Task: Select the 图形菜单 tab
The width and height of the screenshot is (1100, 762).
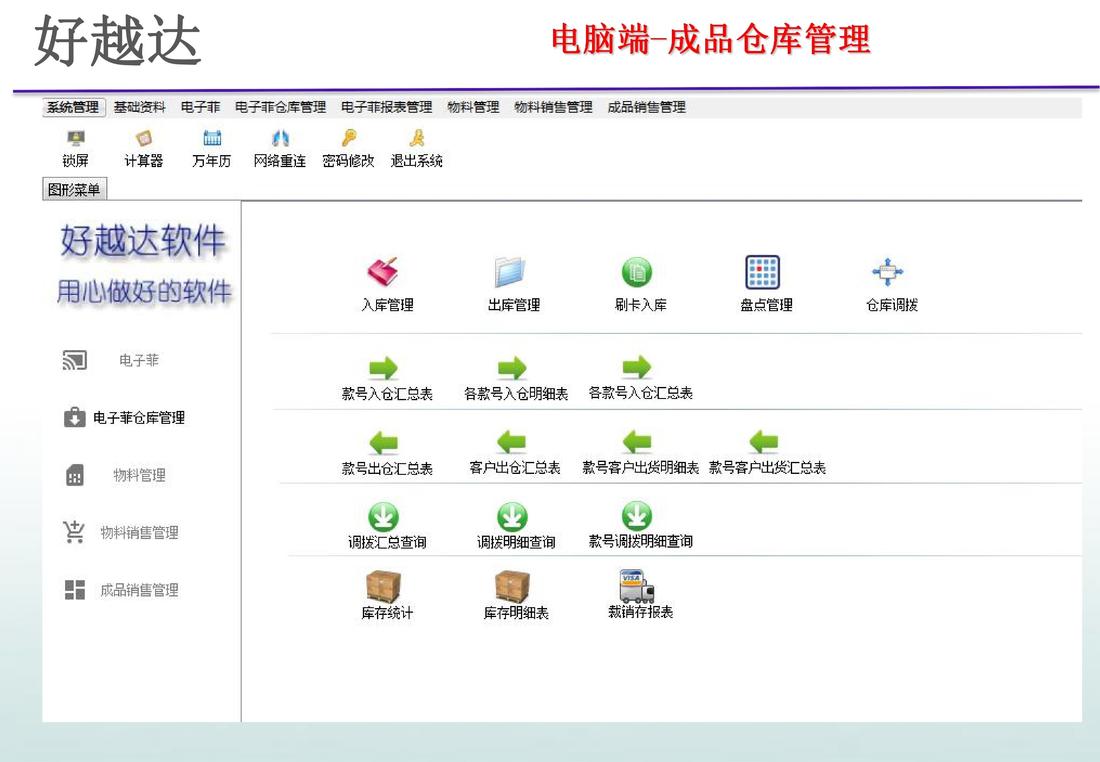Action: click(76, 189)
